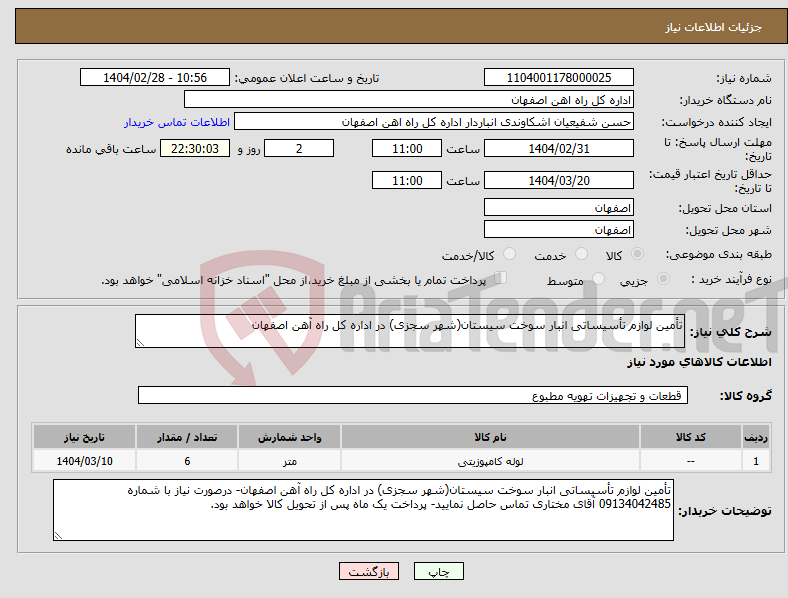The height and width of the screenshot is (598, 788).
Task: Click the متر unit cell
Action: click(x=289, y=461)
